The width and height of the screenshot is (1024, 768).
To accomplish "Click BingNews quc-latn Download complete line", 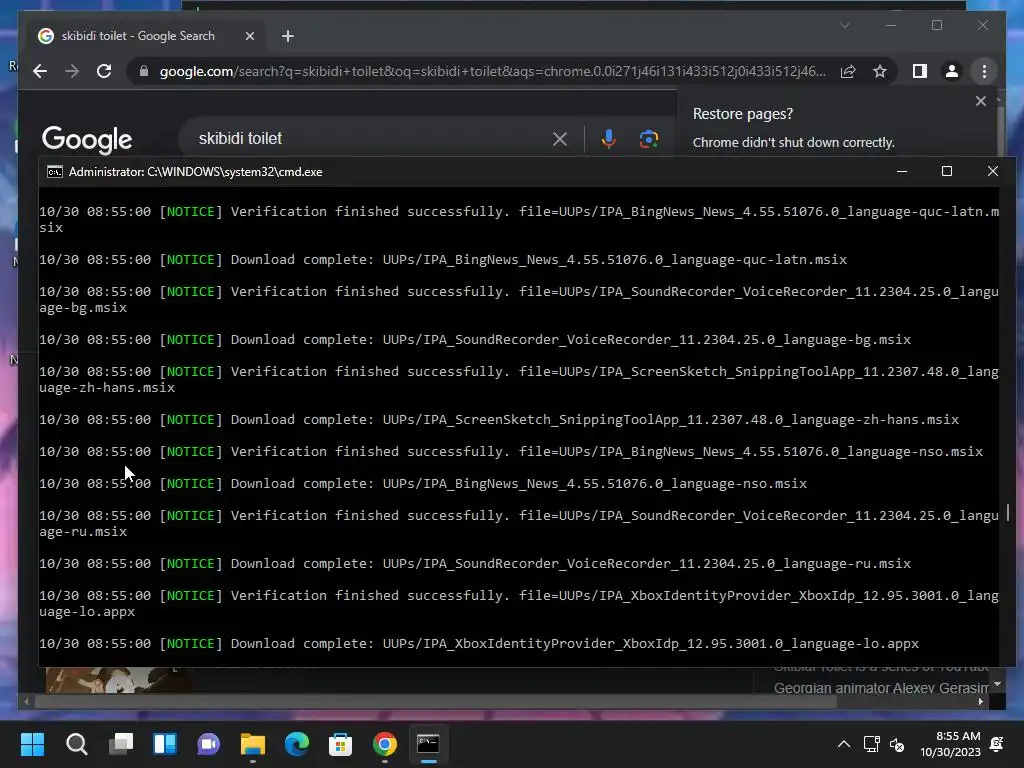I will pyautogui.click(x=443, y=259).
